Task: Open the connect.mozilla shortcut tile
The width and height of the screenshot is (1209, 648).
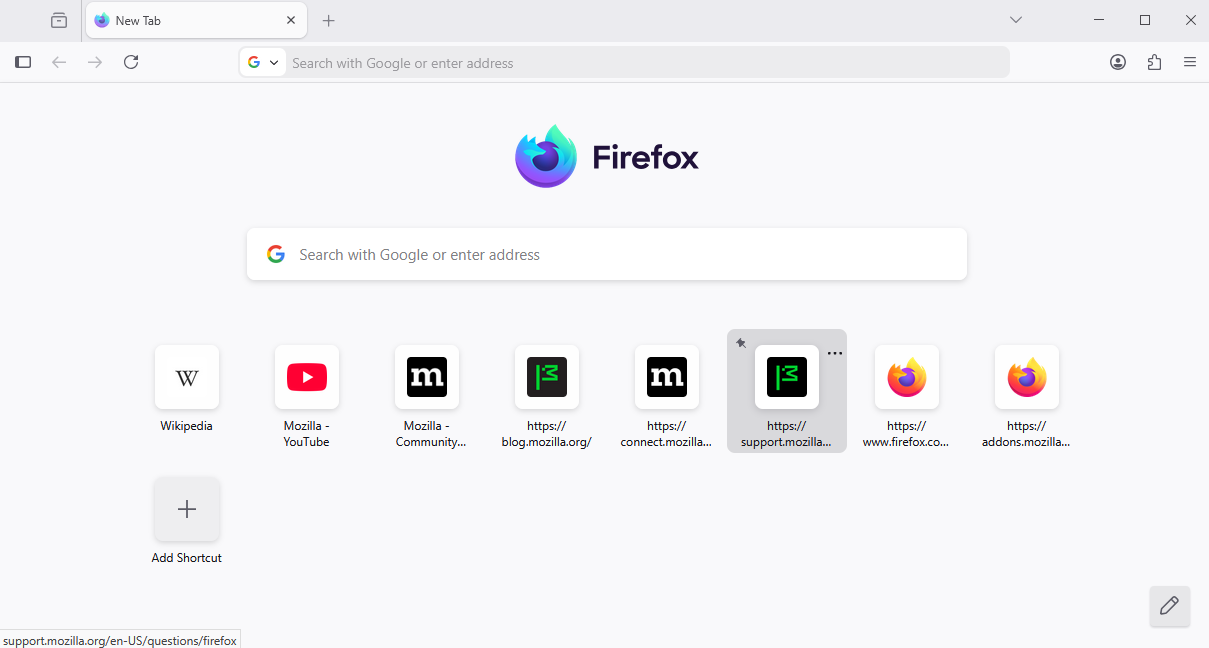Action: 667,377
